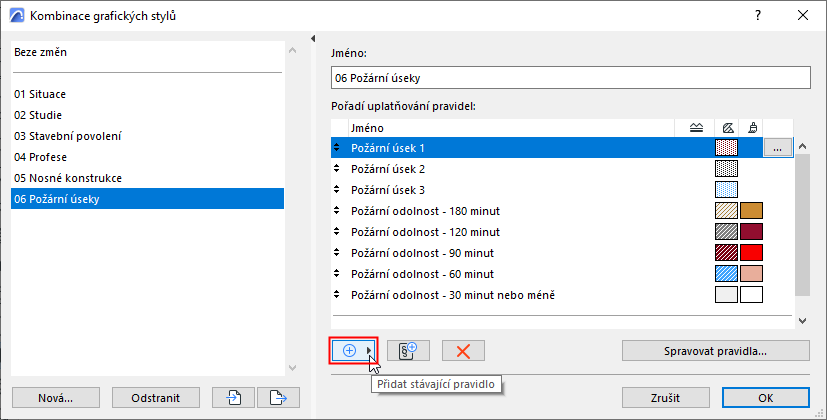Select the Beze změn entry
This screenshot has height=420, width=827.
pyautogui.click(x=41, y=51)
